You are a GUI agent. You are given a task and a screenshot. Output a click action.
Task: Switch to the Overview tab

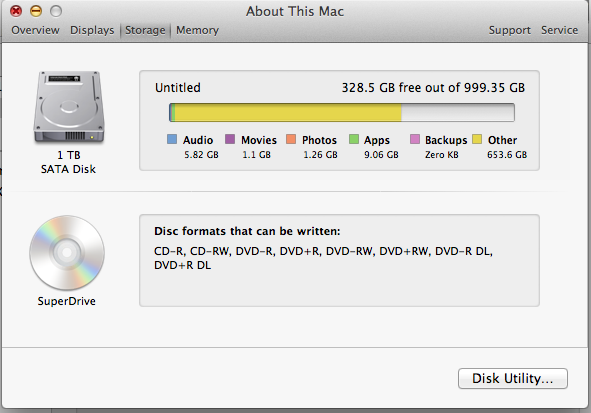(35, 30)
